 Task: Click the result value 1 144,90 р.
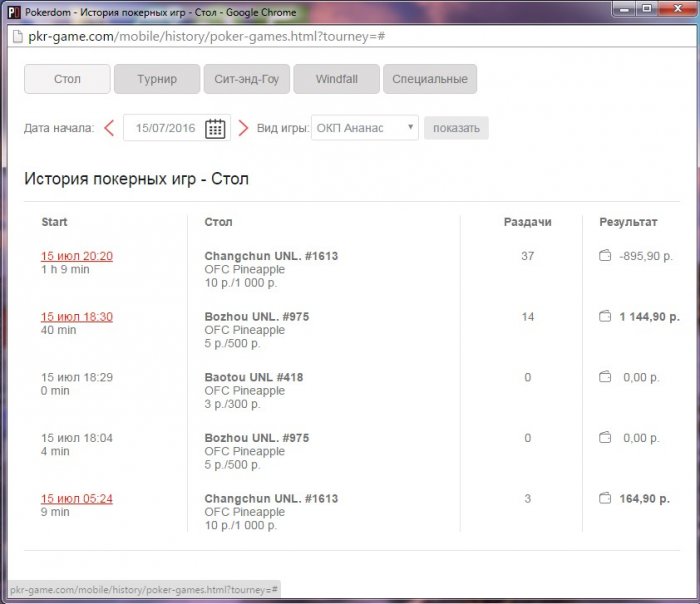coord(650,317)
